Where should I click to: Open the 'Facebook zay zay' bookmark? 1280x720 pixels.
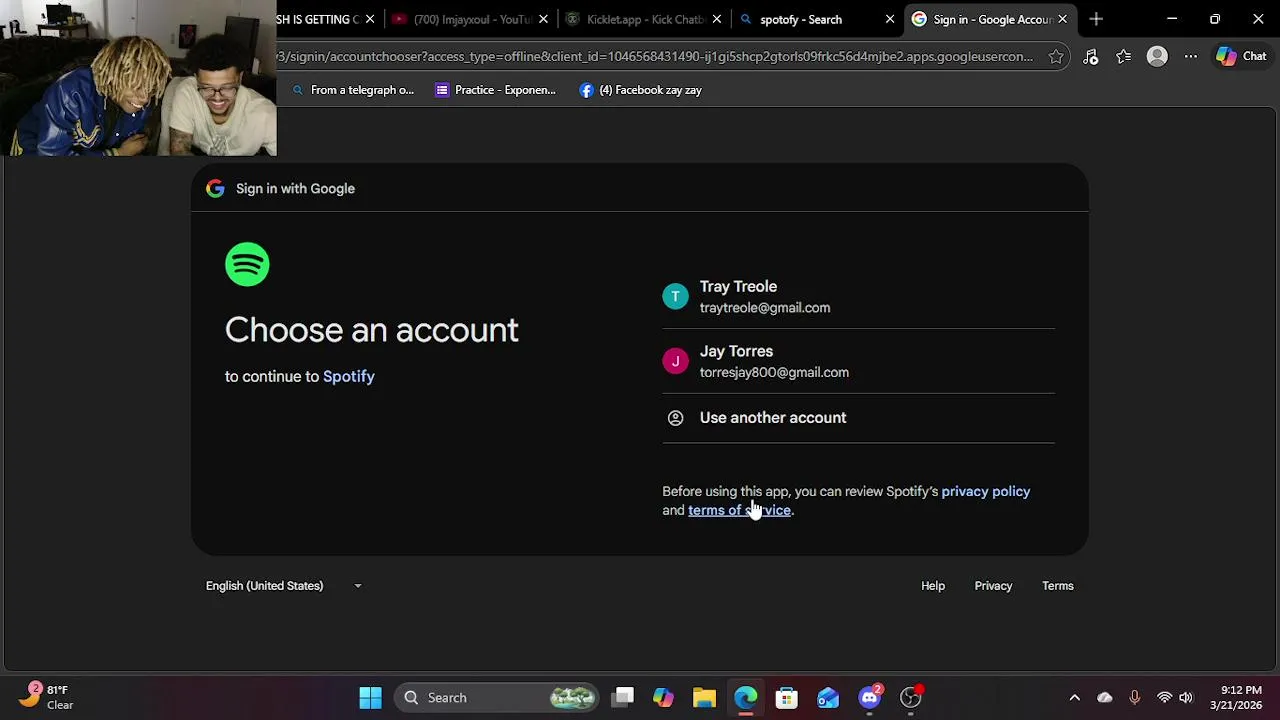(641, 90)
